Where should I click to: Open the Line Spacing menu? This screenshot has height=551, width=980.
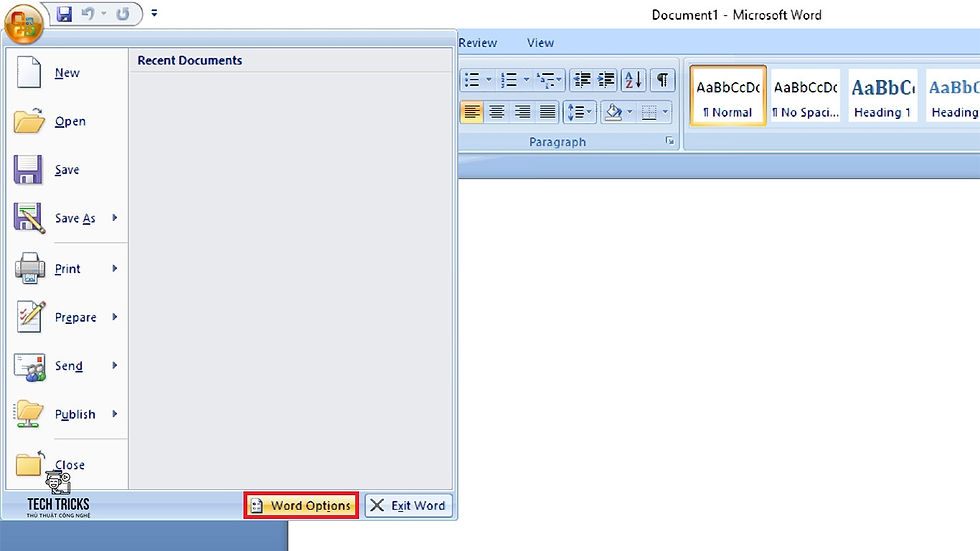coord(579,112)
